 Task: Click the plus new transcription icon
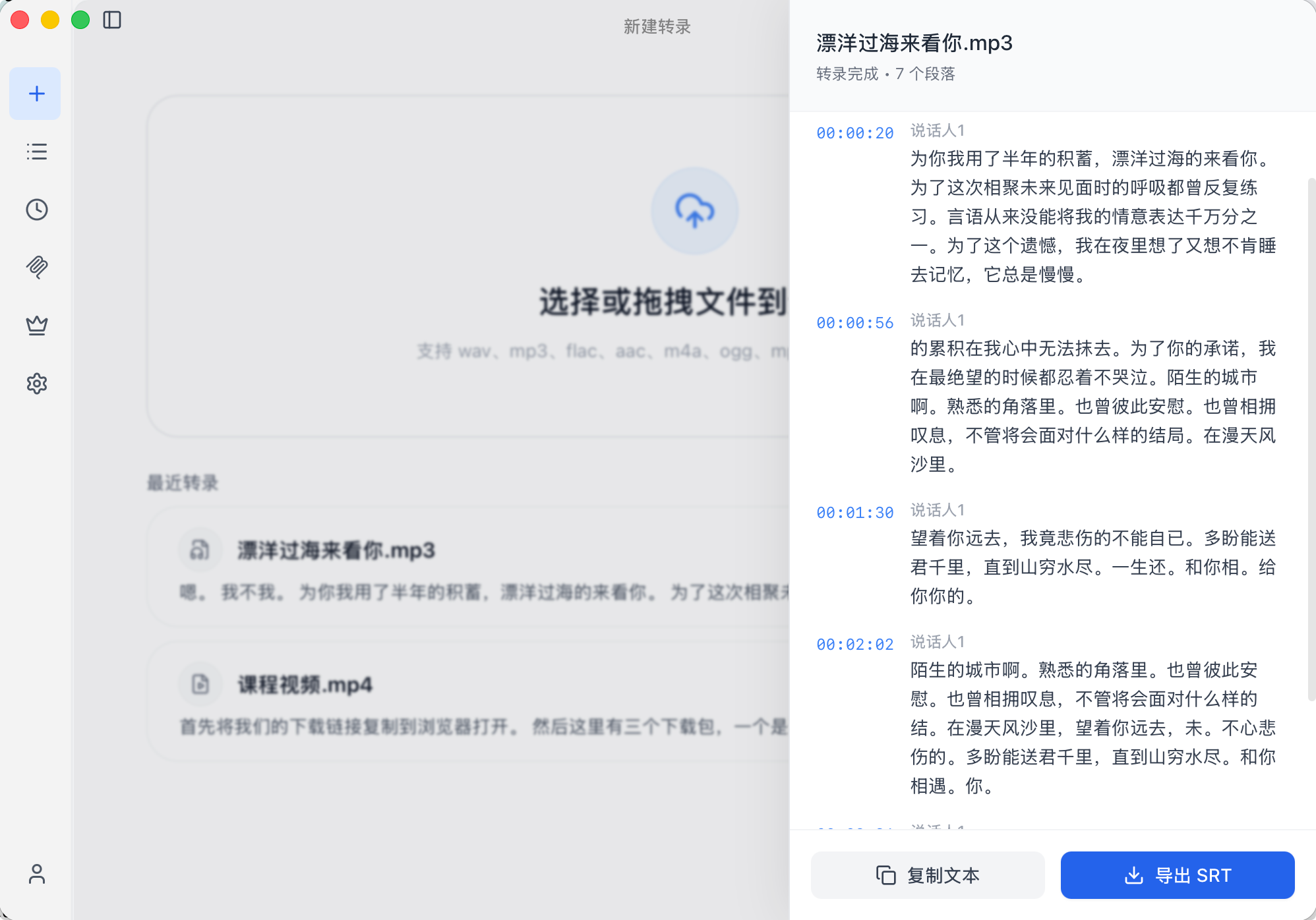tap(36, 94)
